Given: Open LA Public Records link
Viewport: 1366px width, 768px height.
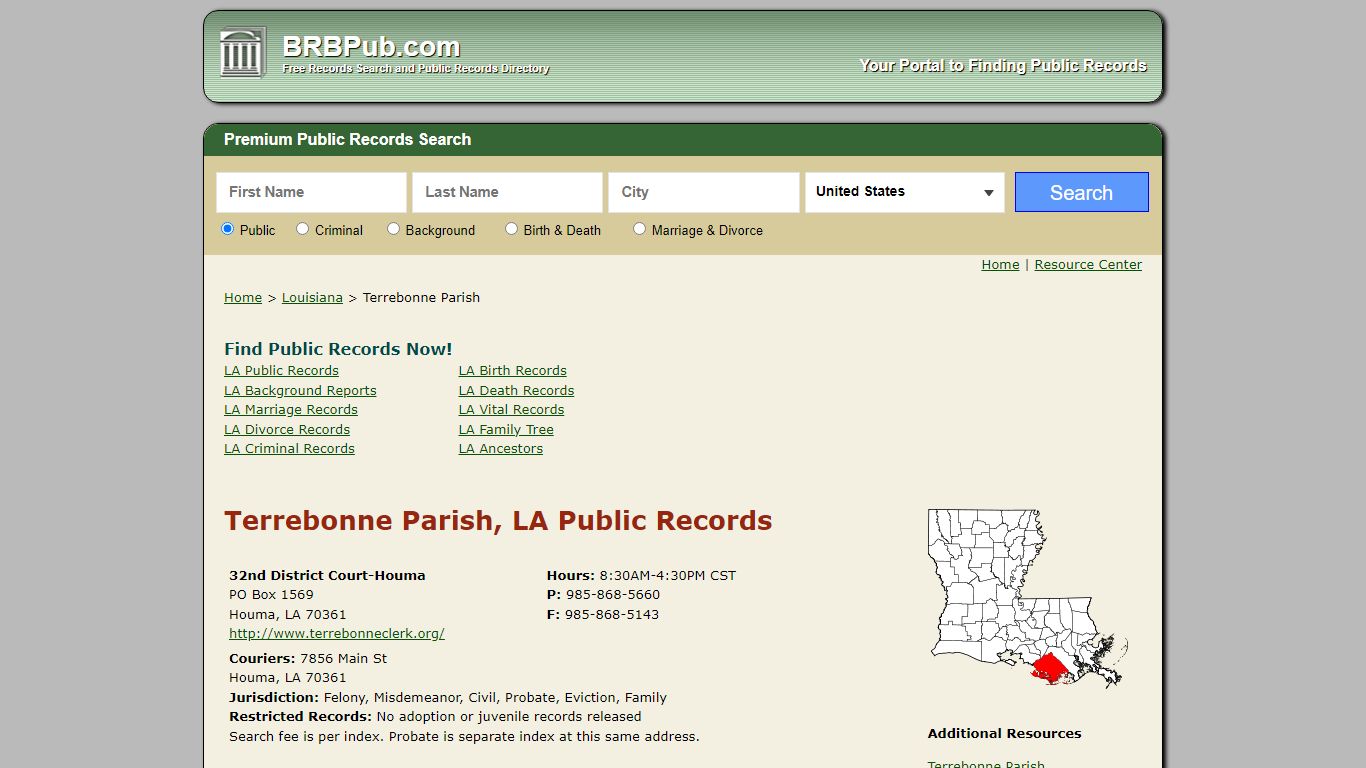Looking at the screenshot, I should pos(281,371).
